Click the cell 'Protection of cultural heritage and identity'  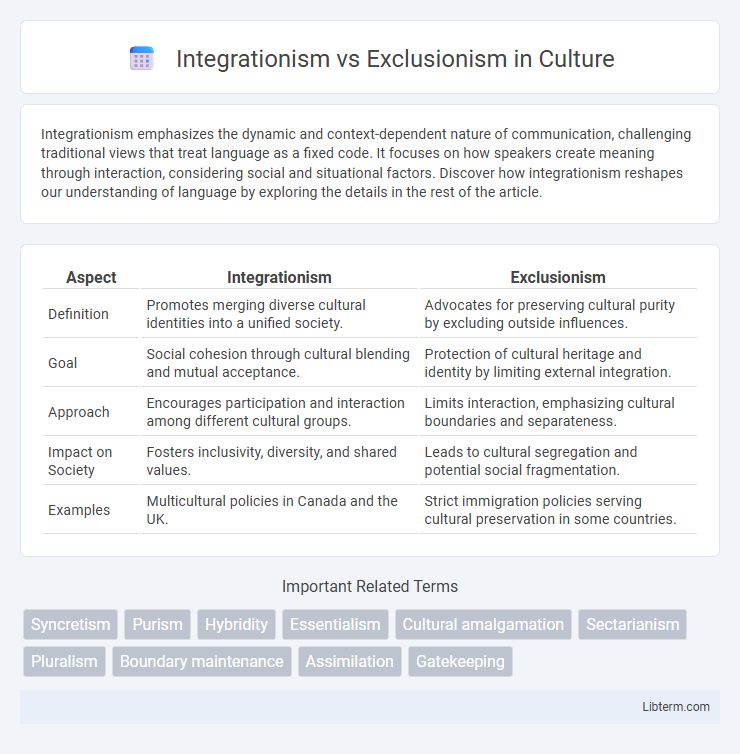point(558,363)
